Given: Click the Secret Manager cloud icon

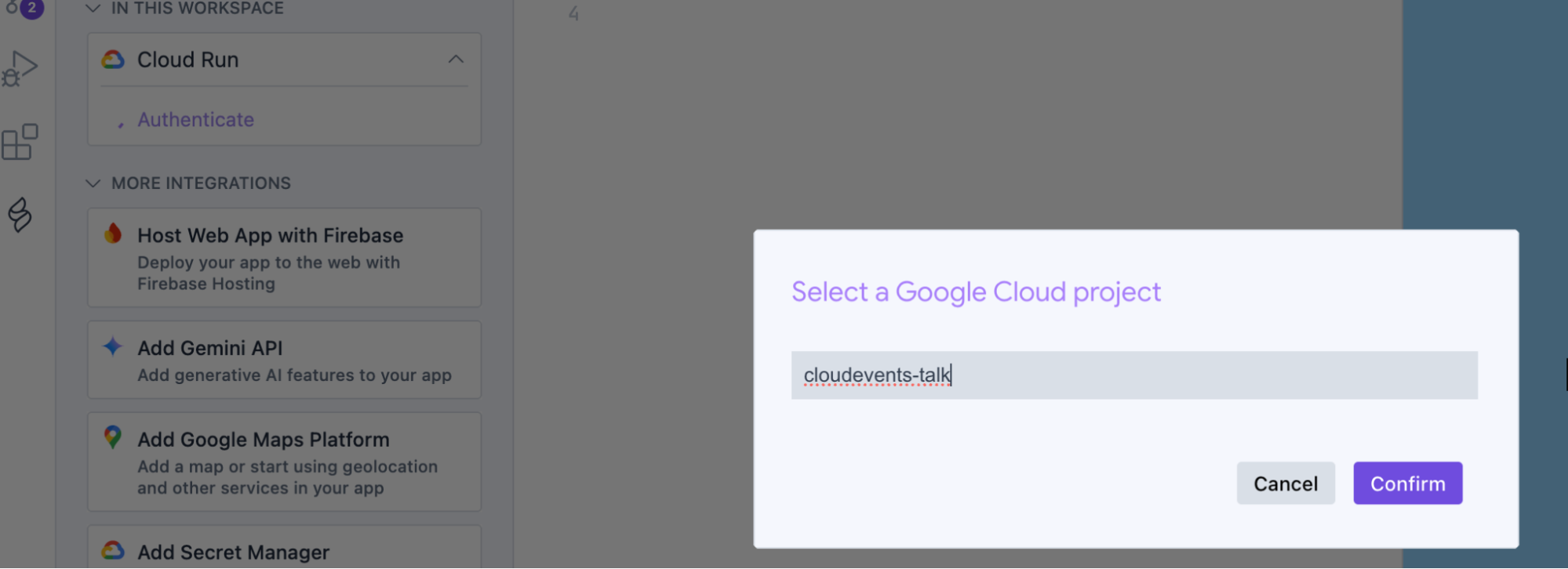Looking at the screenshot, I should [x=113, y=550].
